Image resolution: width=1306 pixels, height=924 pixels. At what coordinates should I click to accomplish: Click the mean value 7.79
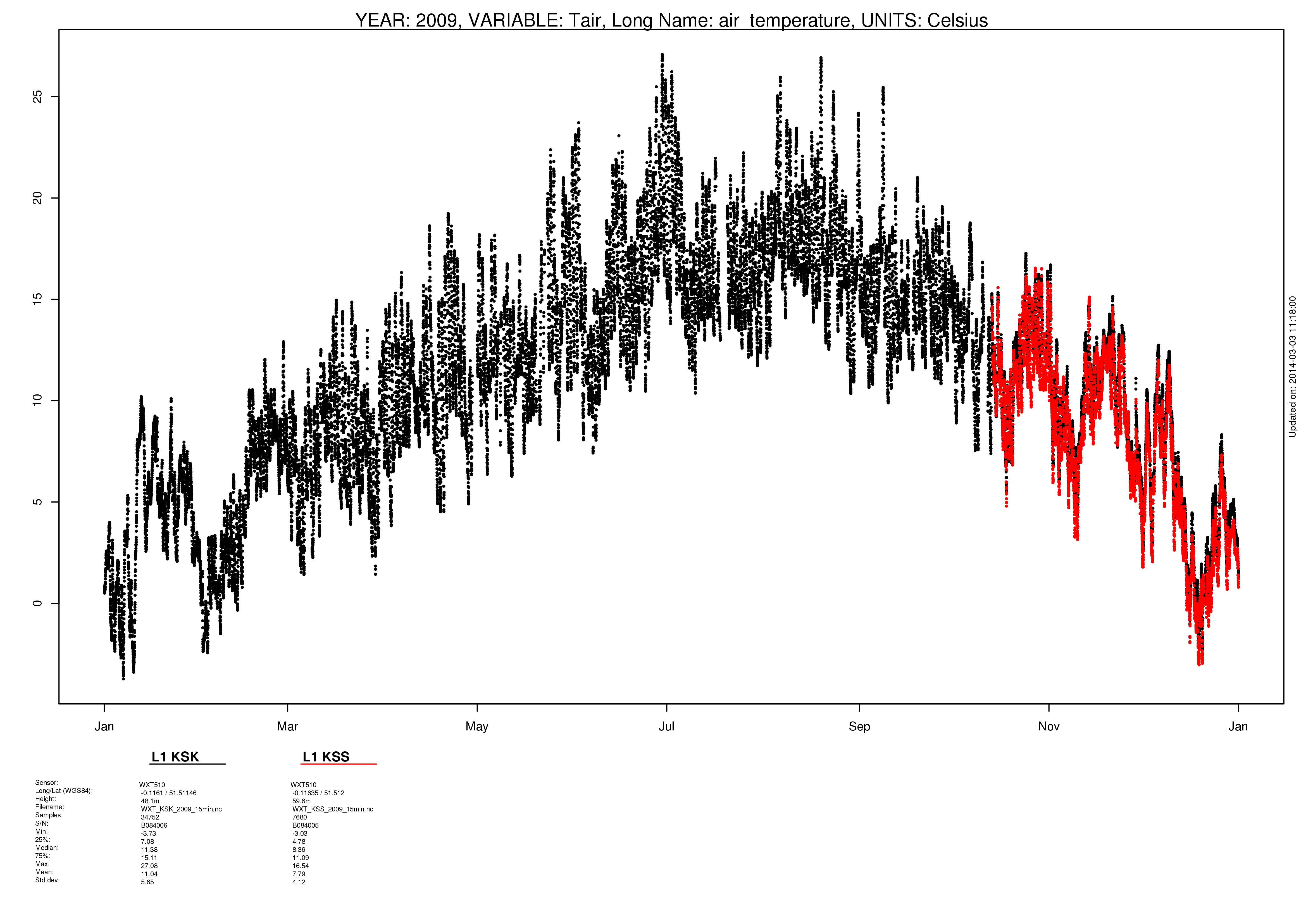[x=299, y=874]
